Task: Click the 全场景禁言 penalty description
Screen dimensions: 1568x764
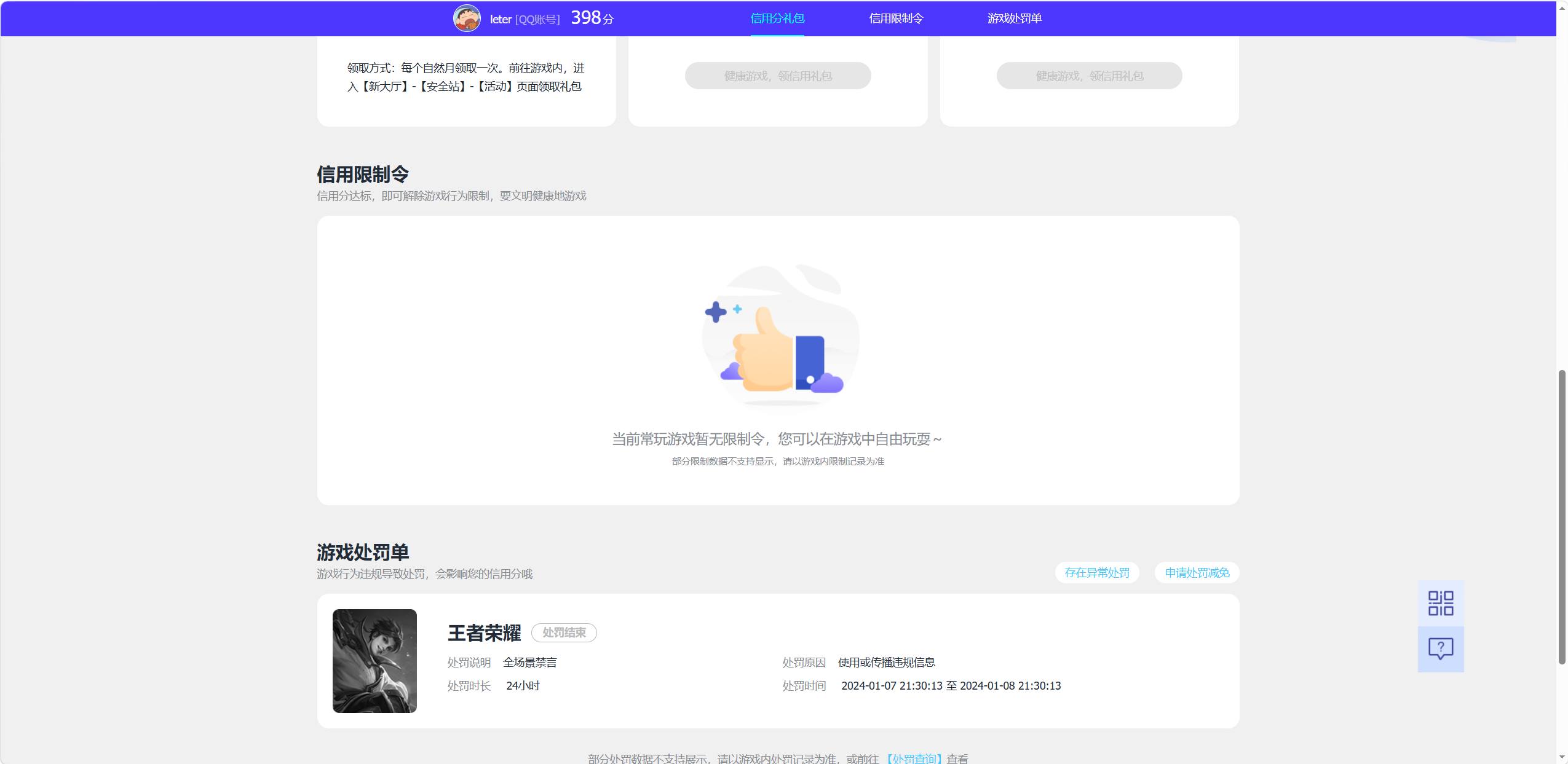Action: pos(529,662)
